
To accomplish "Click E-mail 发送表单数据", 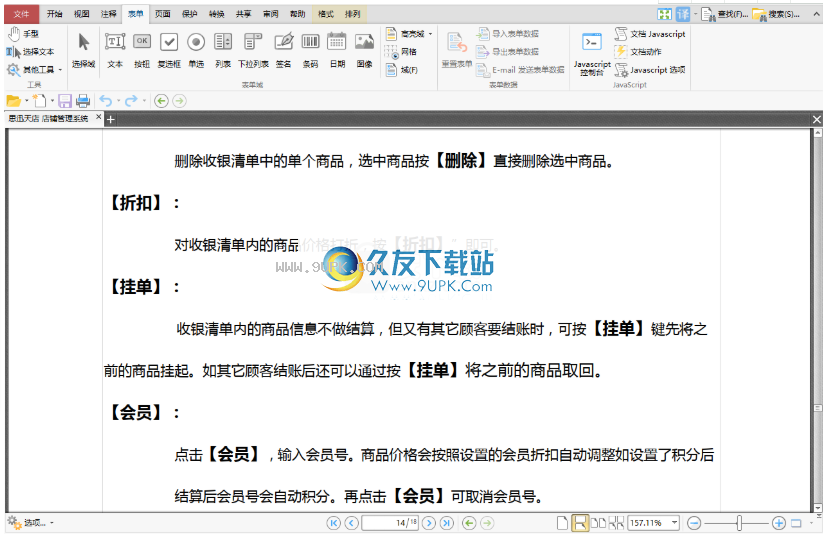I will pos(520,70).
